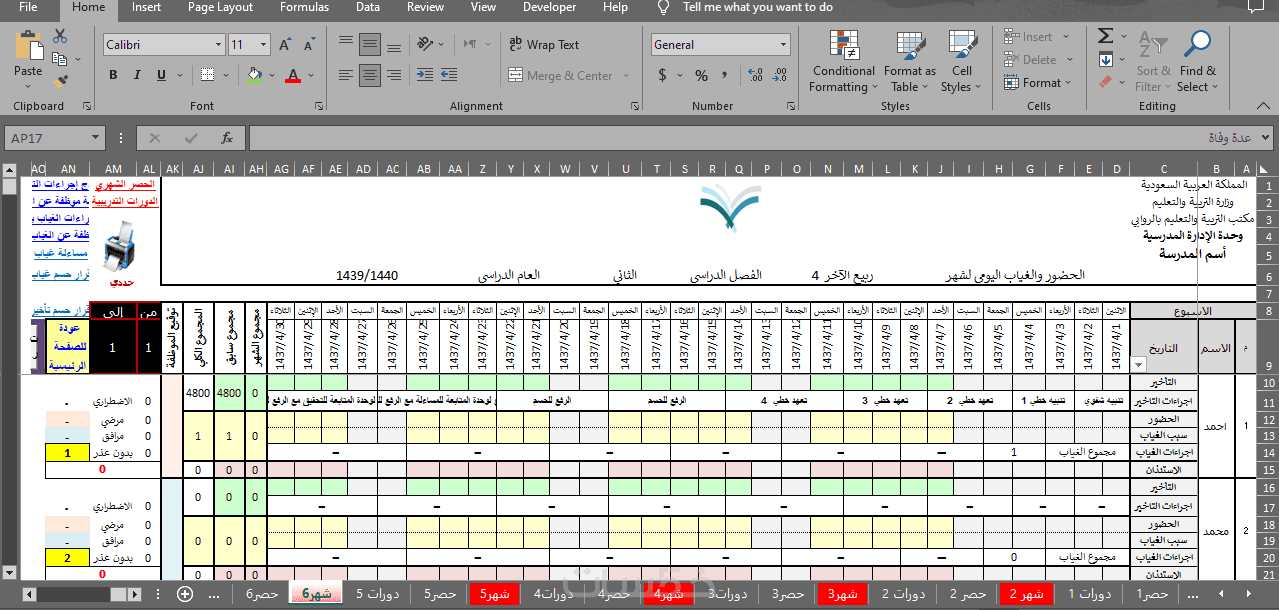Add a new sheet with plus button

tap(185, 594)
